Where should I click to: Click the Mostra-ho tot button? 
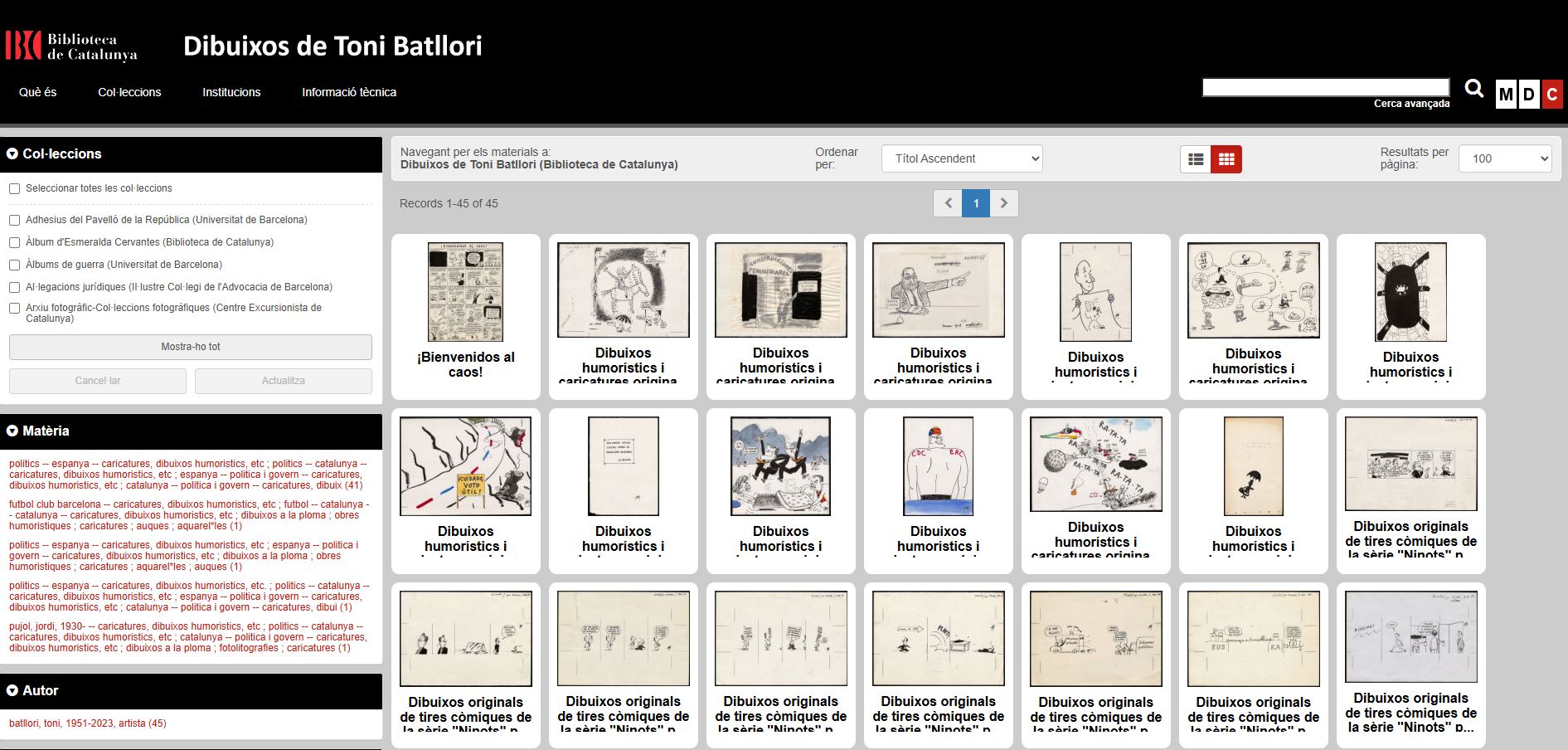pos(191,347)
